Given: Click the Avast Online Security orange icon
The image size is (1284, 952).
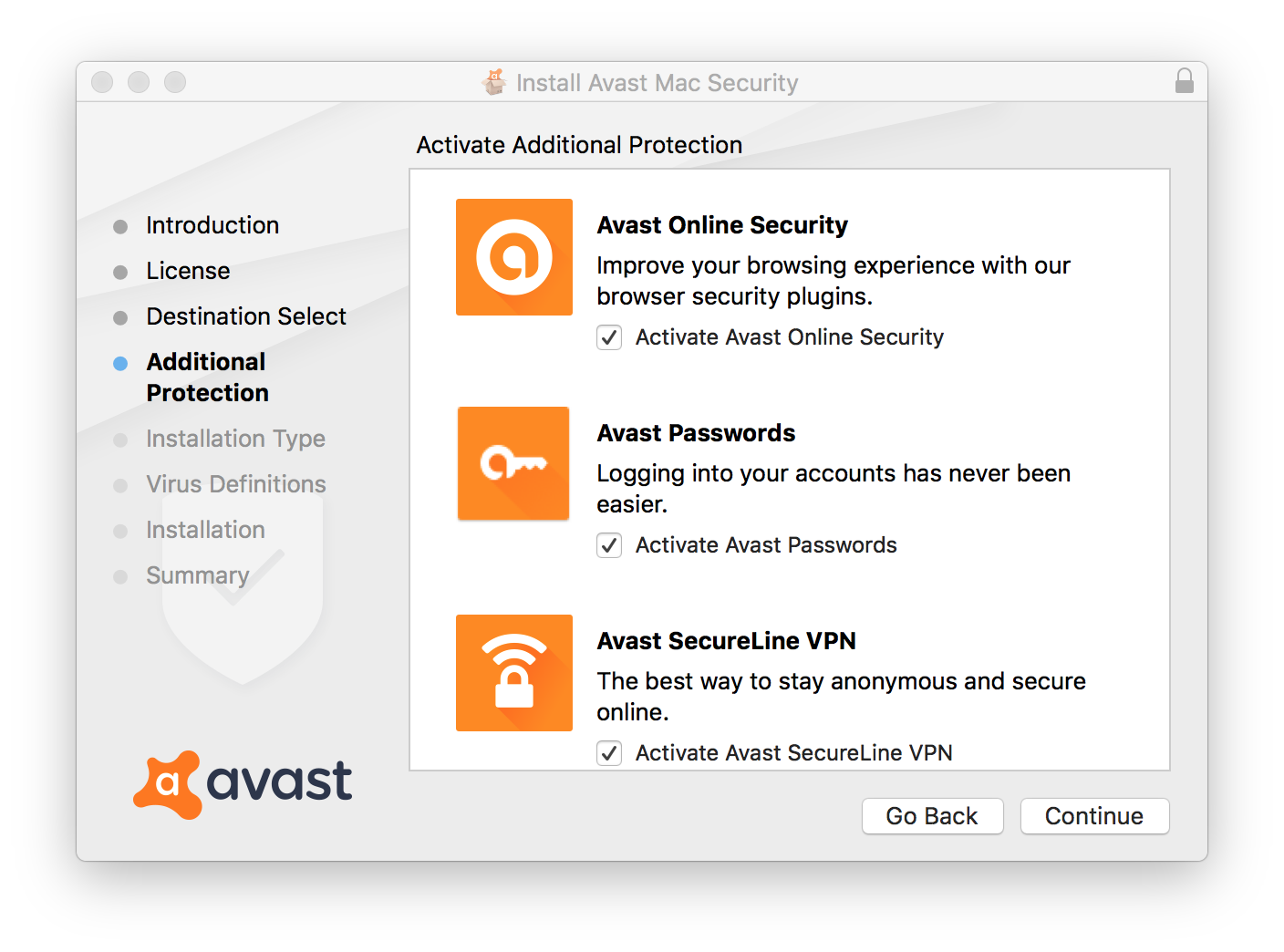Looking at the screenshot, I should point(514,257).
